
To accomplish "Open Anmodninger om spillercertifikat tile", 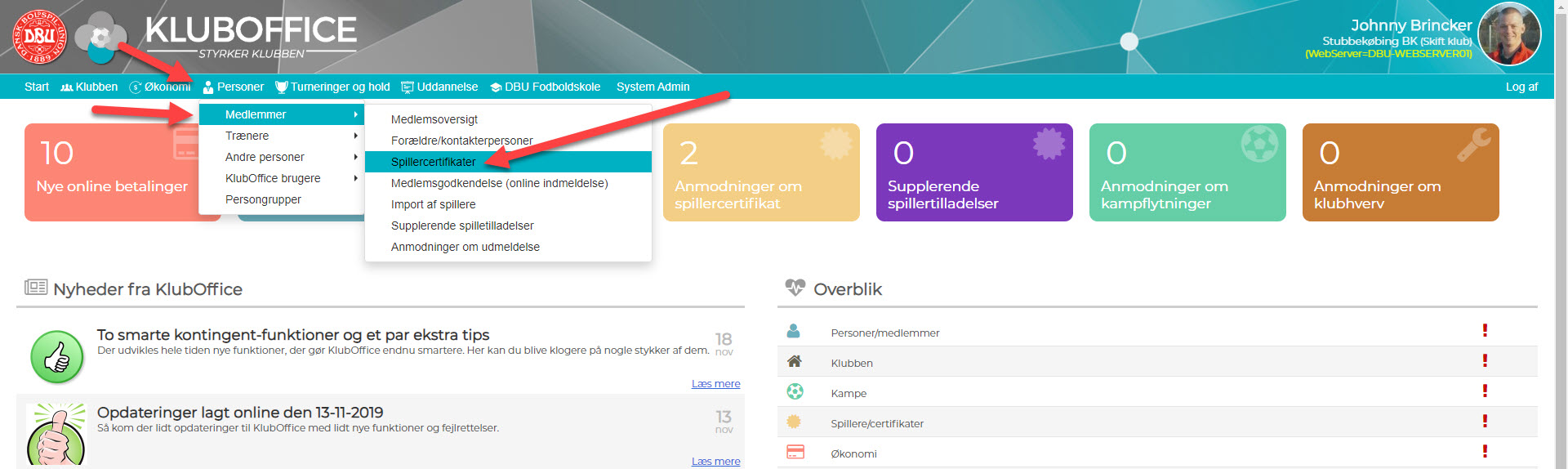I will point(761,172).
